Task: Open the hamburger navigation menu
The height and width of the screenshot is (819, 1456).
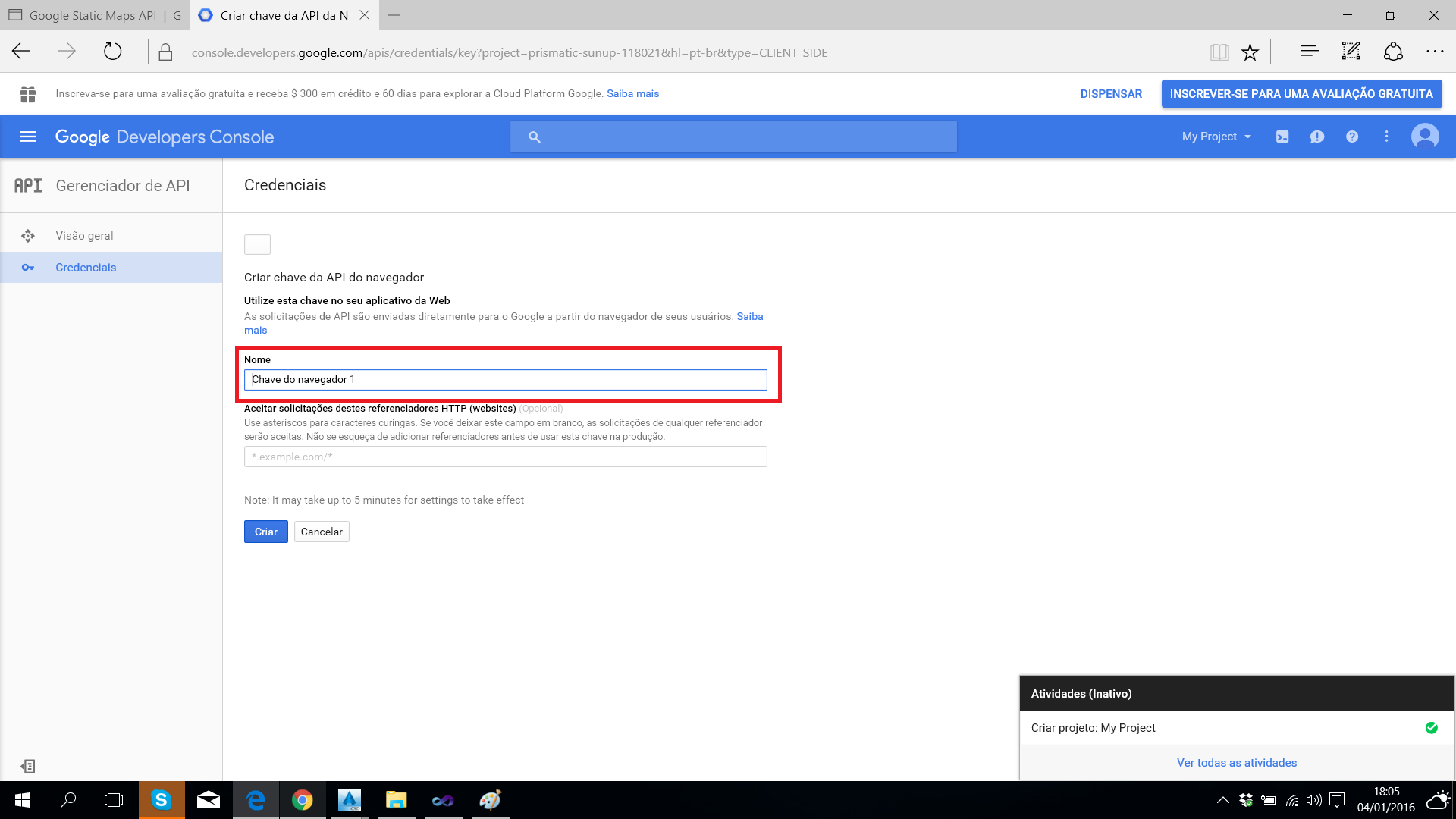Action: (x=28, y=136)
